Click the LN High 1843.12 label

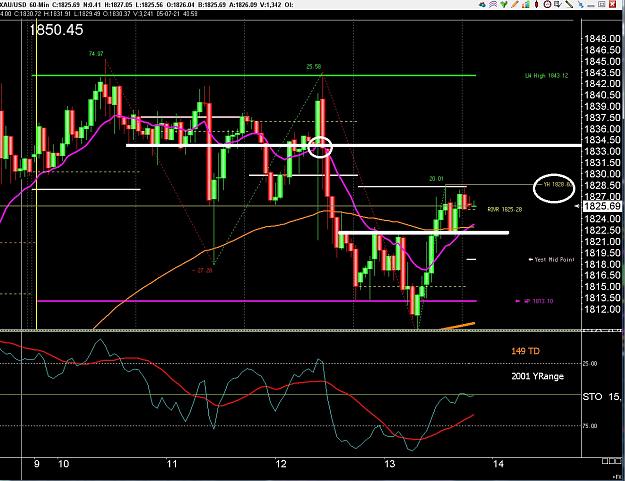point(547,76)
